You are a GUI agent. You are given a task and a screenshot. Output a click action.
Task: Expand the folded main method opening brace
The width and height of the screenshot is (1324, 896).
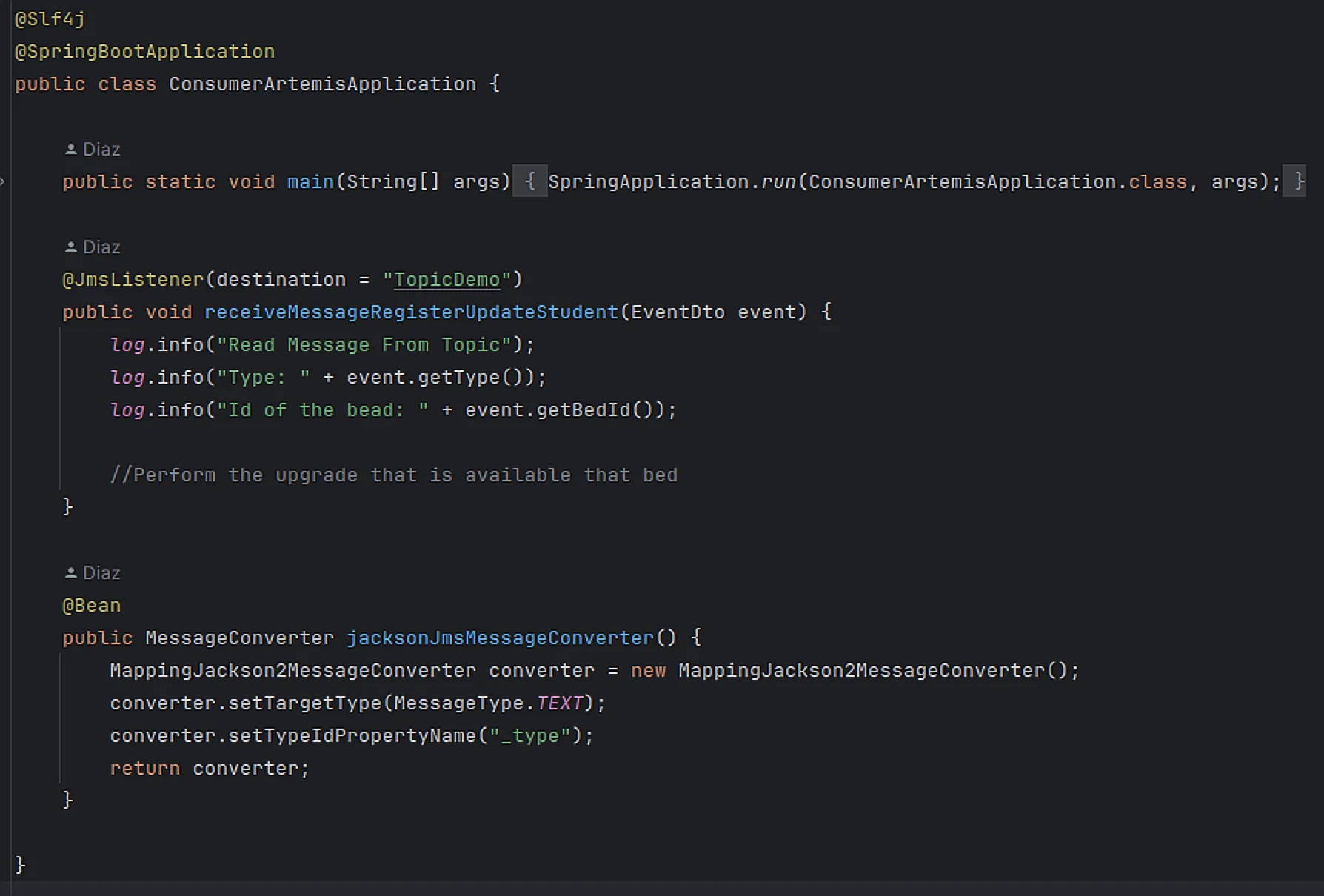[530, 181]
